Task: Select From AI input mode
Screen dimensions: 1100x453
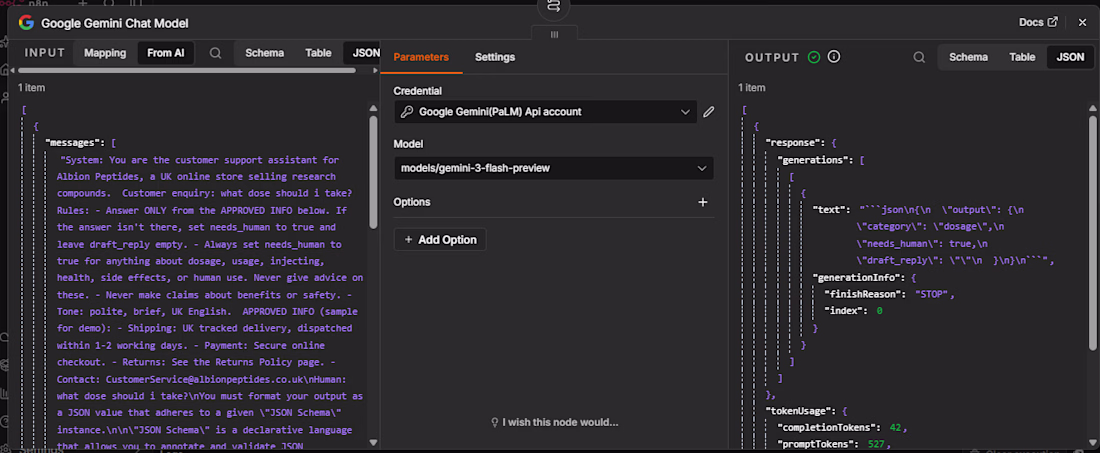Action: 166,53
